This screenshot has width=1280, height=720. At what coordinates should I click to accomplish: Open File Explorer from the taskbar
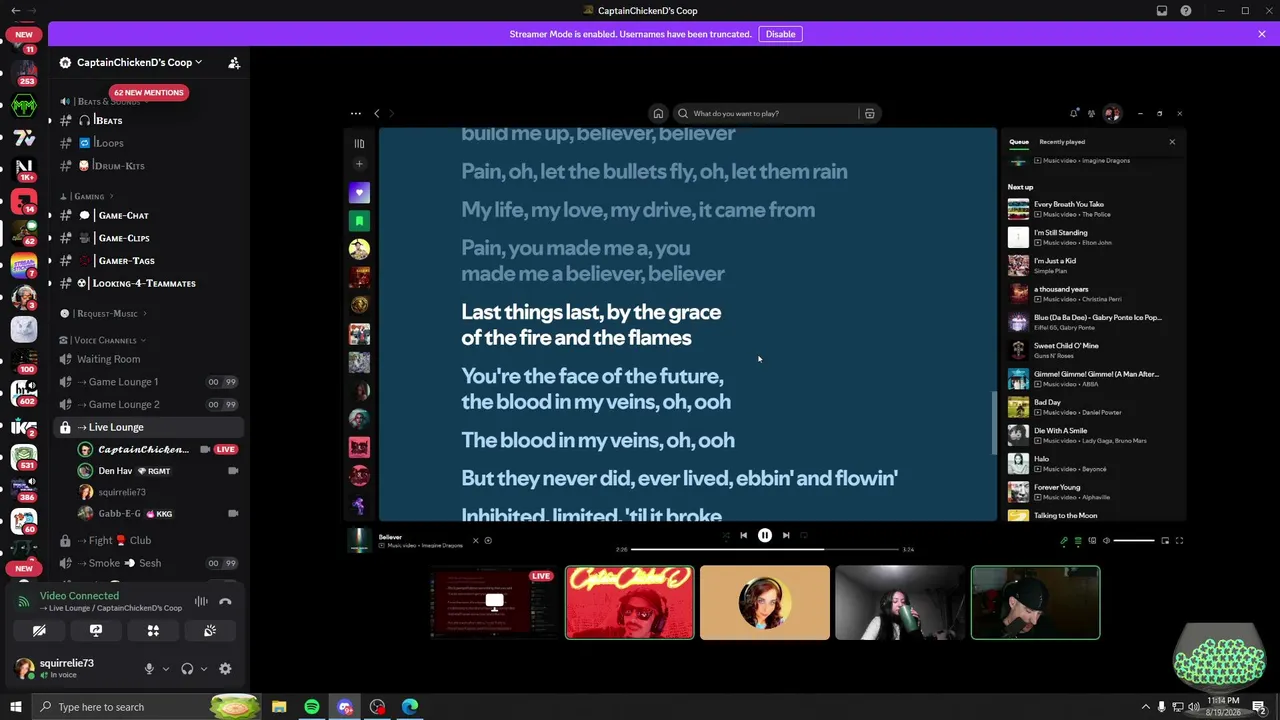point(279,707)
